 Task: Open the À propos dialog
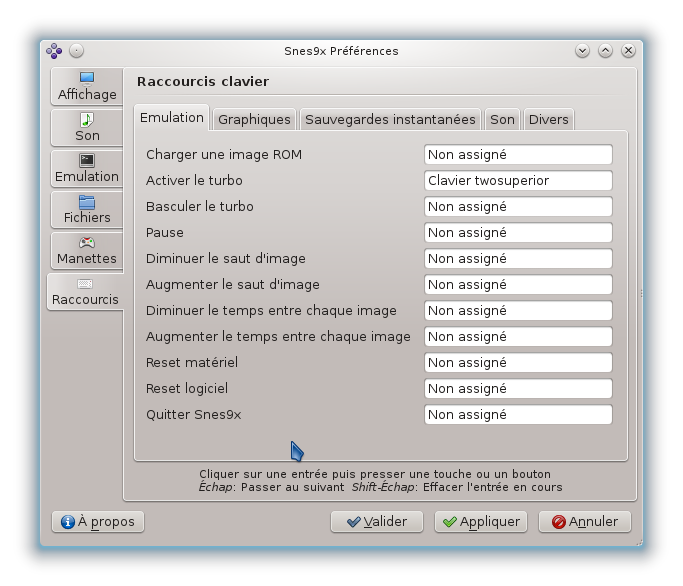[x=98, y=522]
